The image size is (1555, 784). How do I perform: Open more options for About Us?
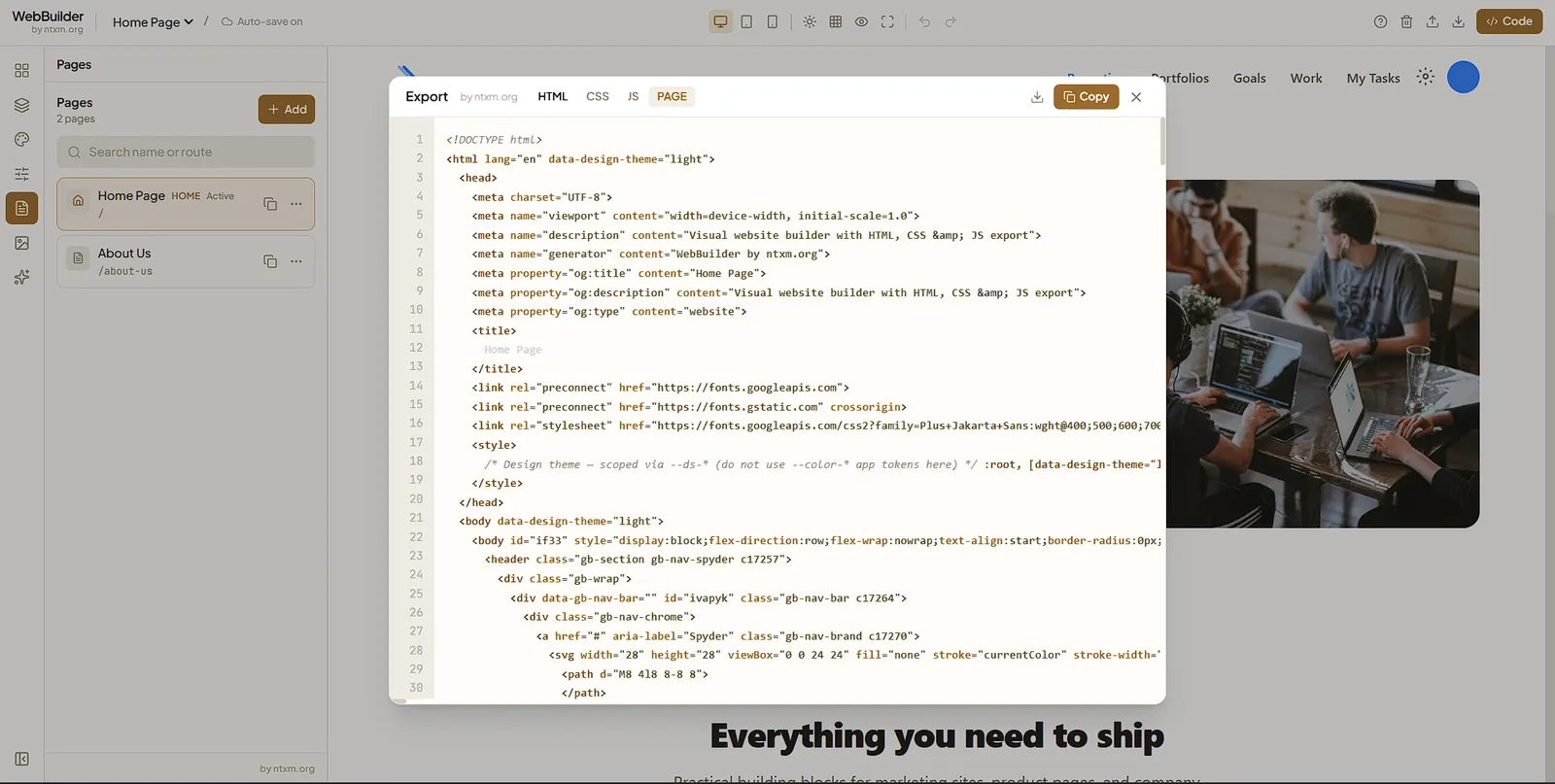(296, 261)
